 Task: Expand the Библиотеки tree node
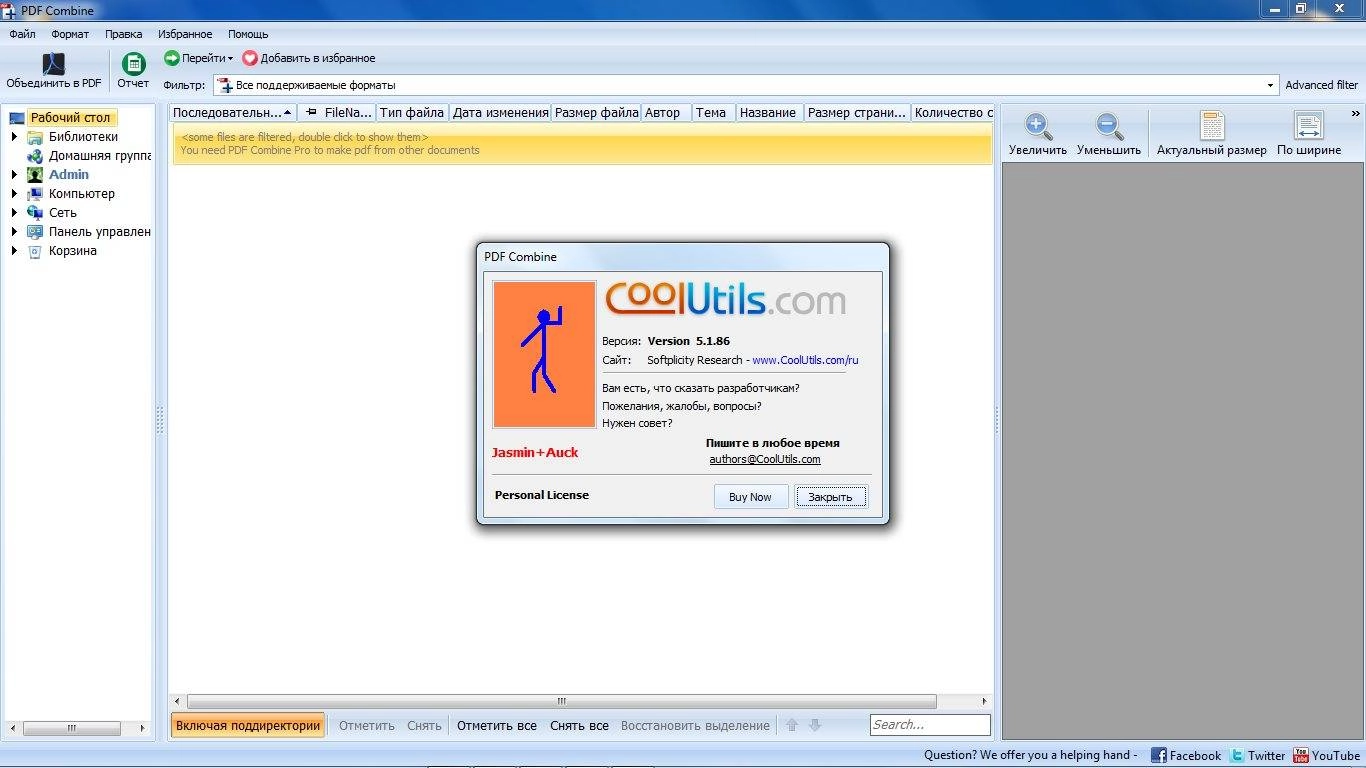(14, 137)
